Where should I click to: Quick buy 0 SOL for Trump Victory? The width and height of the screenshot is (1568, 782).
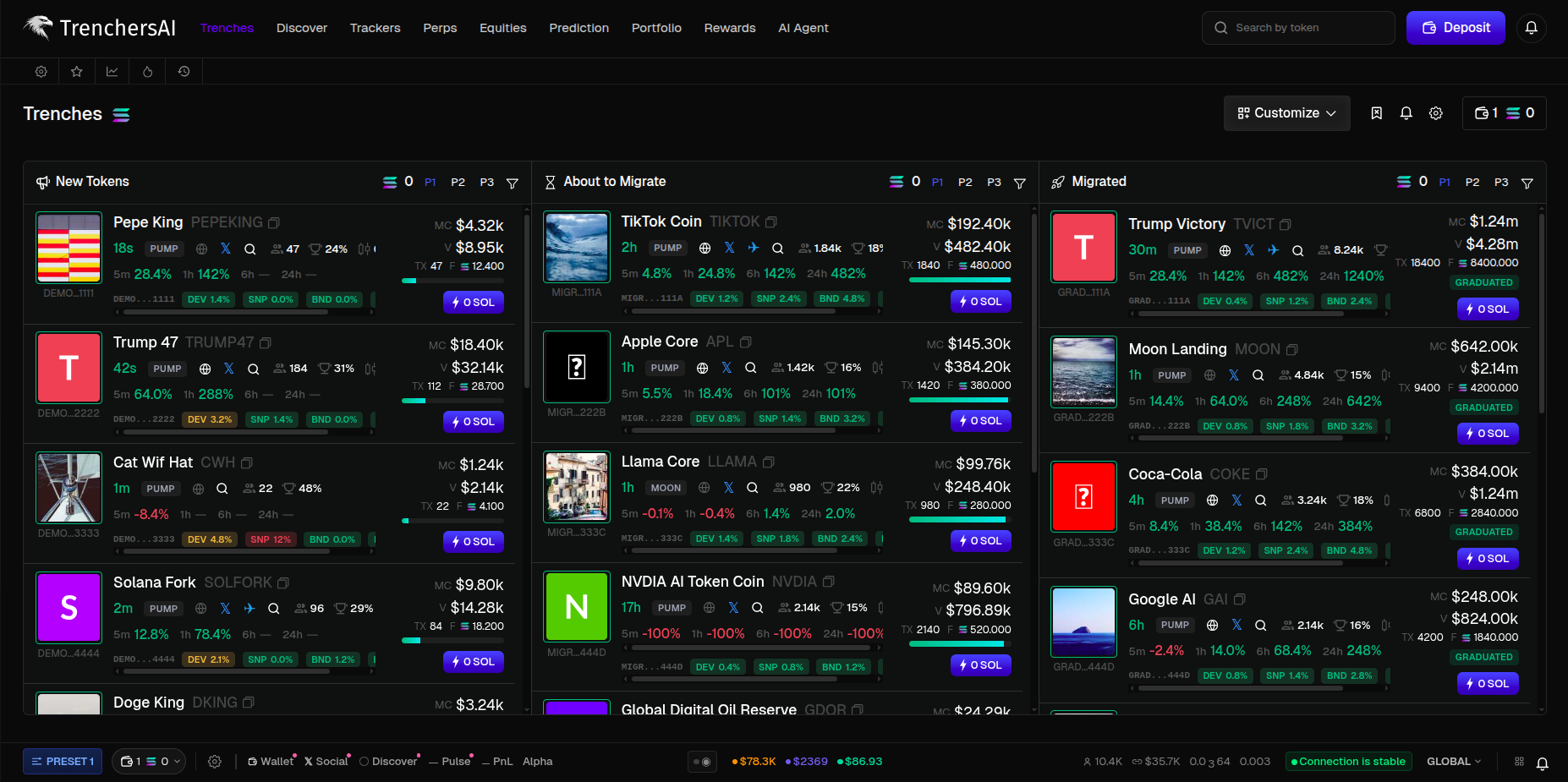(x=1488, y=309)
